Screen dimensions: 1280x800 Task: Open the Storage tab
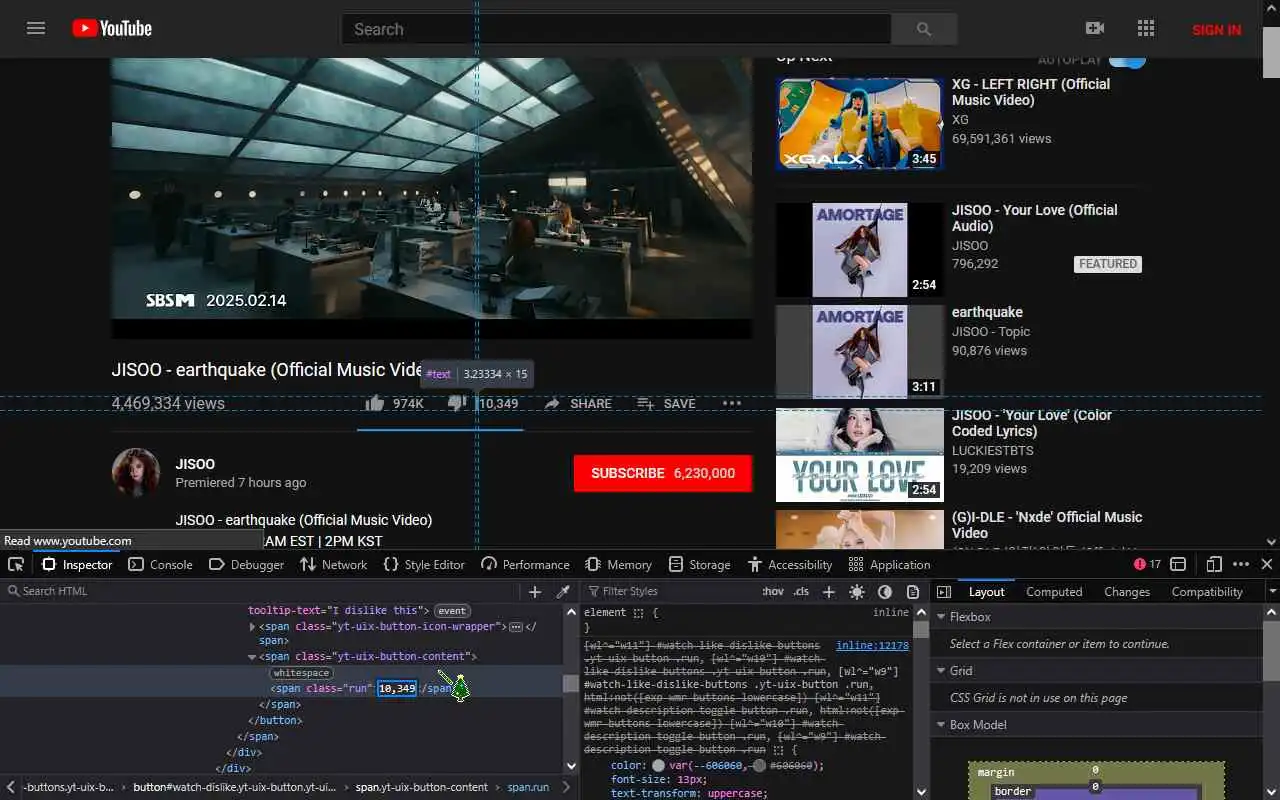click(699, 565)
